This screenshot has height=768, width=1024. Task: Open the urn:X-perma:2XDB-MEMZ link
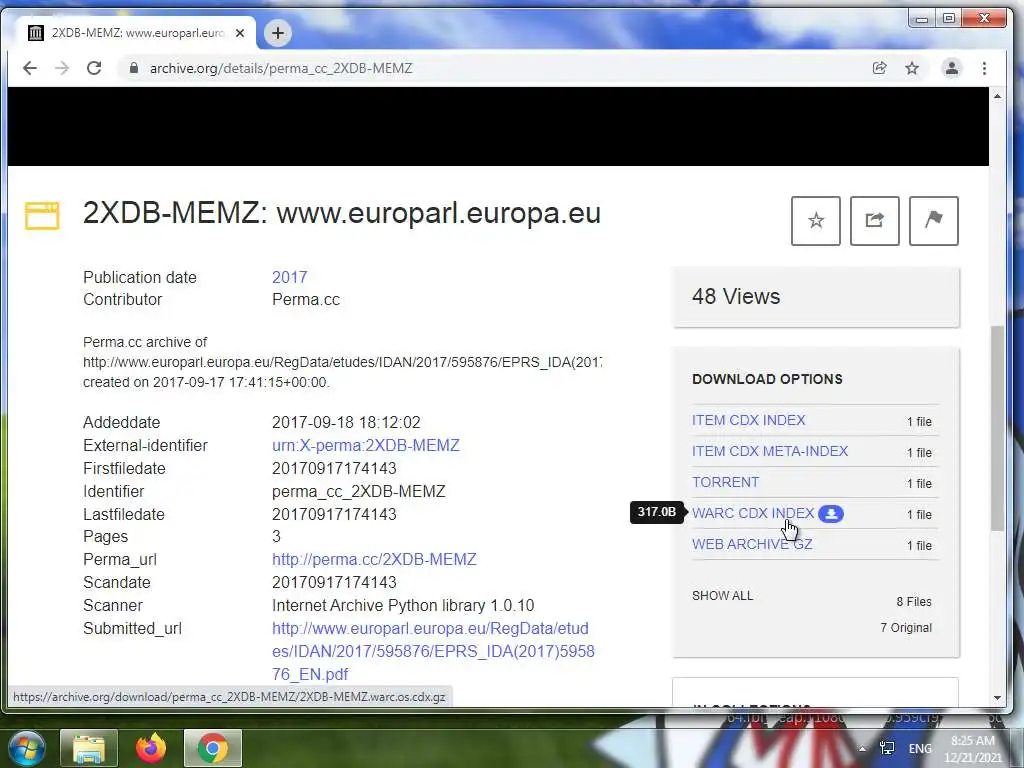366,445
